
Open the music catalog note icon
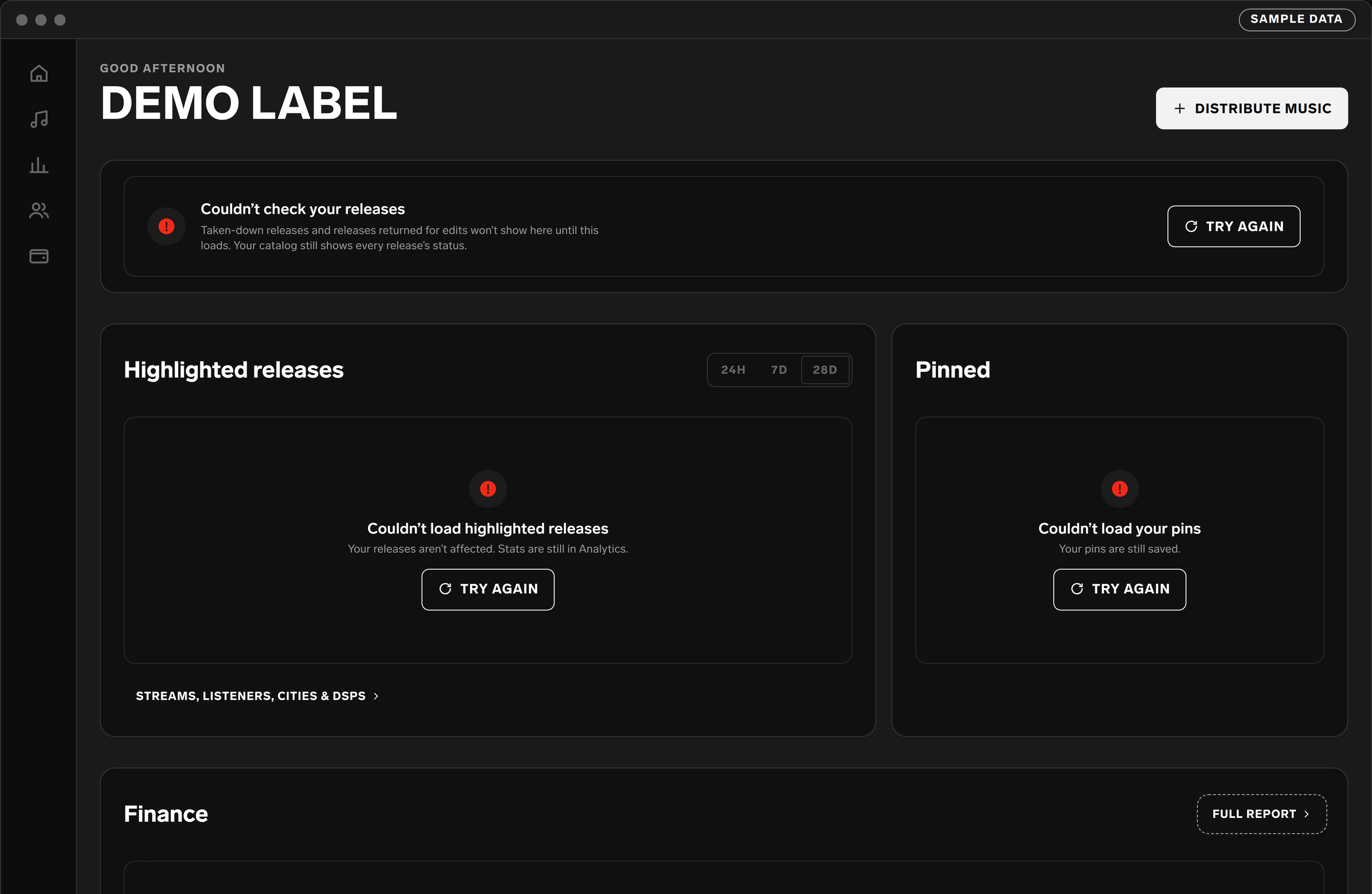pos(39,119)
